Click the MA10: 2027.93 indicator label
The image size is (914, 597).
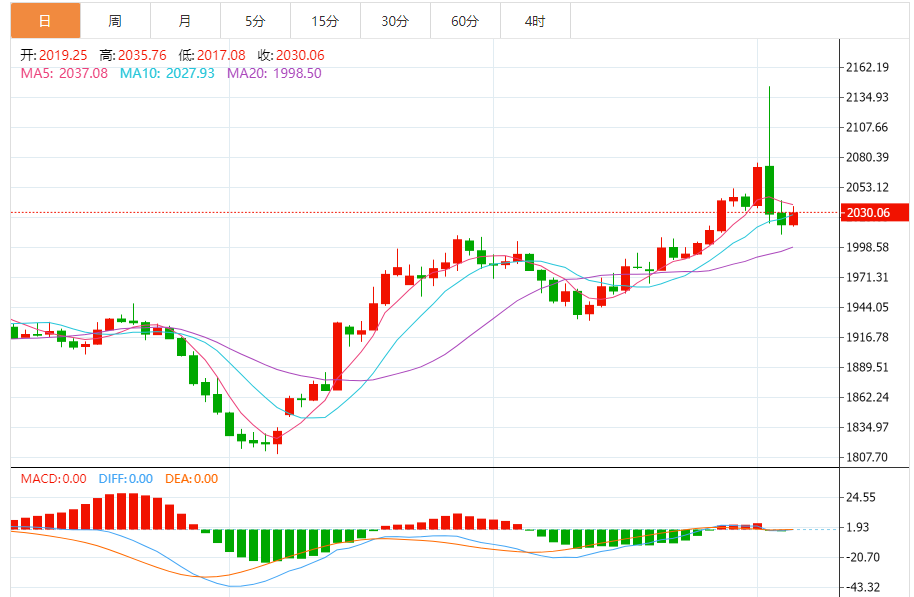tap(167, 73)
